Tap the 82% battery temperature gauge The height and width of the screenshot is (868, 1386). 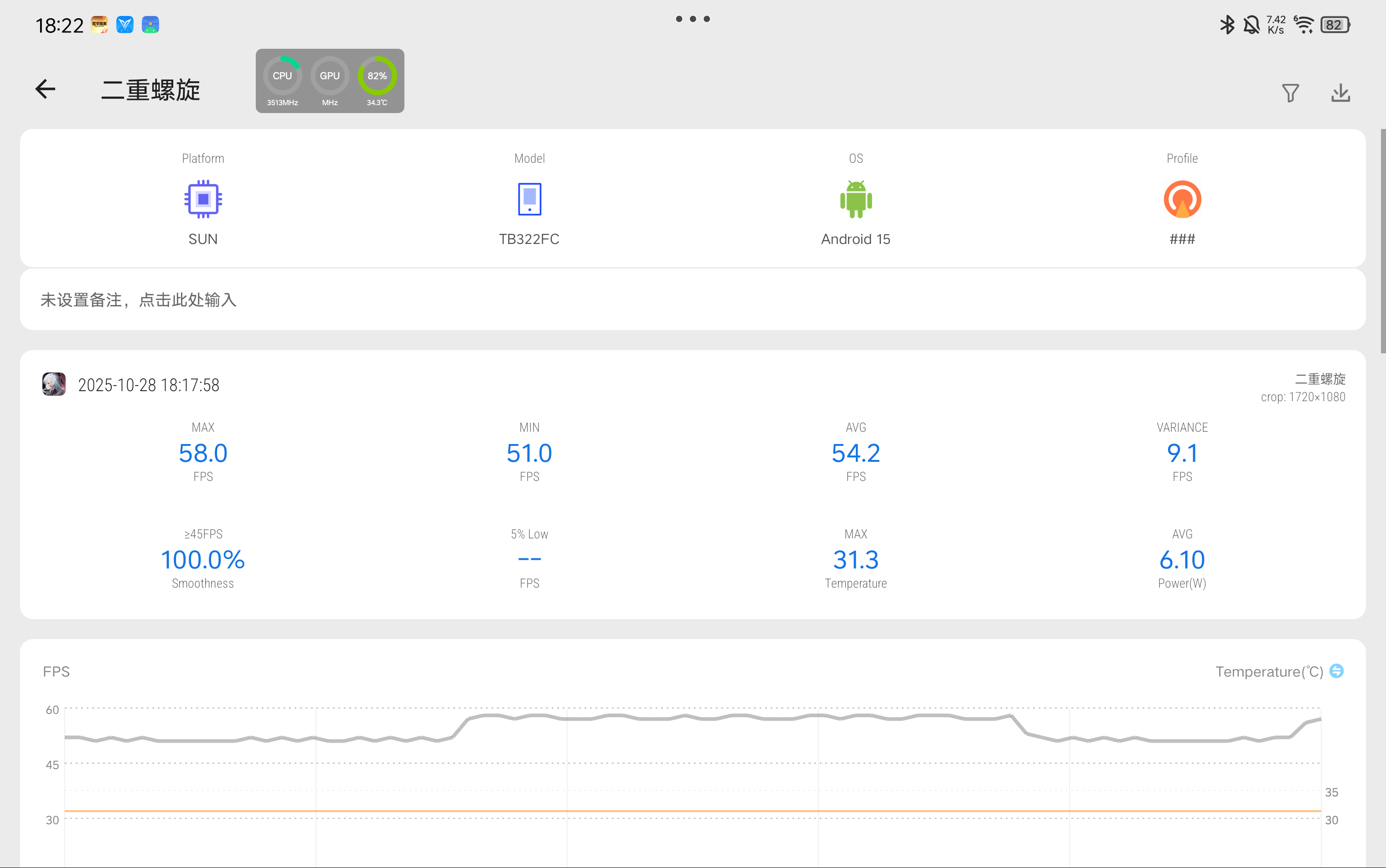point(377,81)
